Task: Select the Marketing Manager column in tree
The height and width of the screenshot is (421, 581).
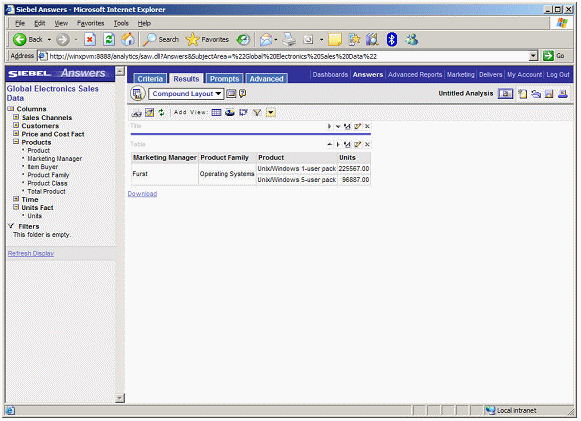Action: point(55,159)
